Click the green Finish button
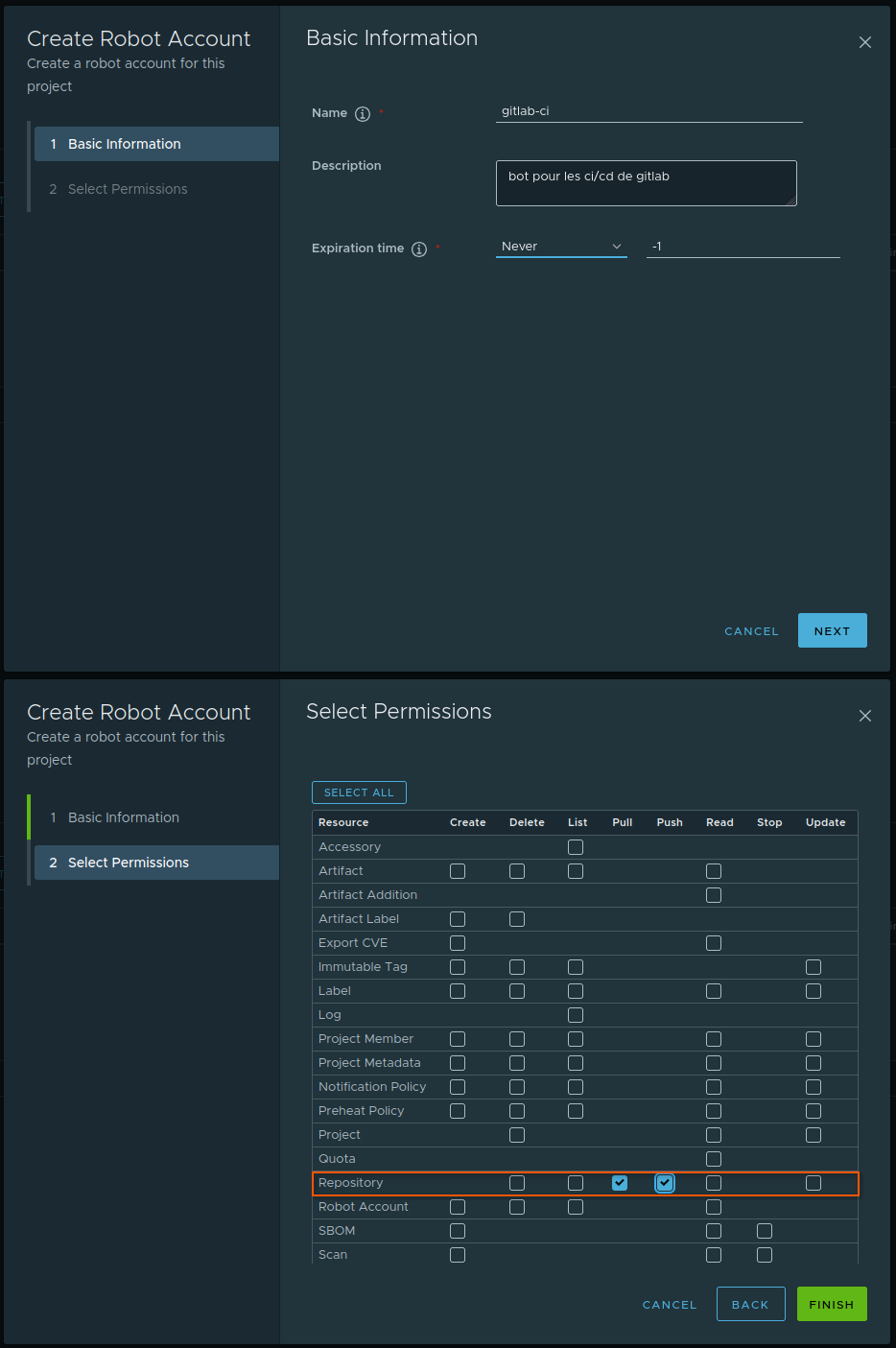 click(x=832, y=1304)
